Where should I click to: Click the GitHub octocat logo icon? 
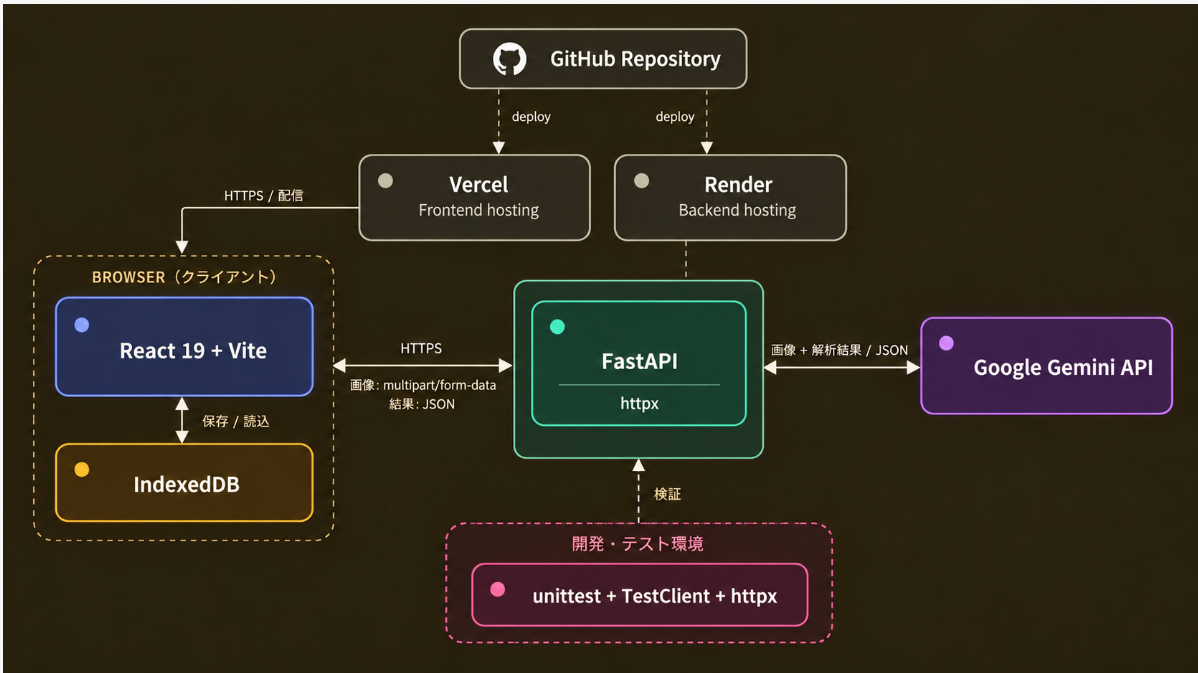point(510,59)
